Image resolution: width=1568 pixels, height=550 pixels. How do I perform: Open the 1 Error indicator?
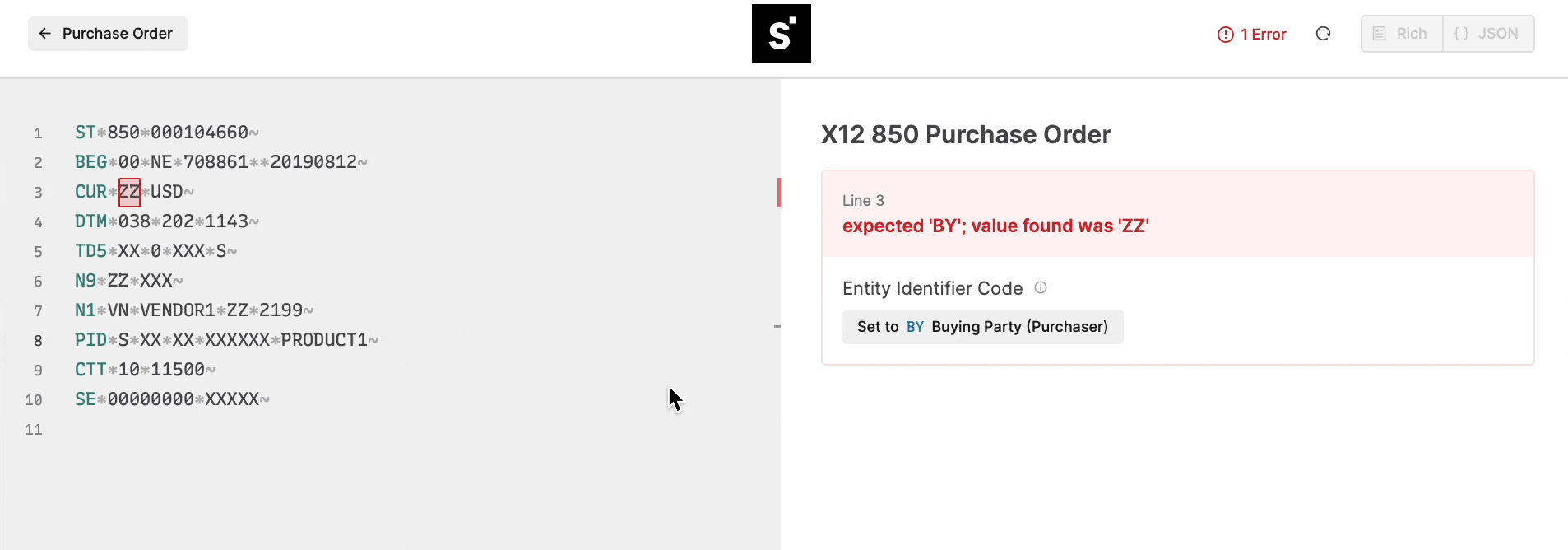coord(1252,35)
